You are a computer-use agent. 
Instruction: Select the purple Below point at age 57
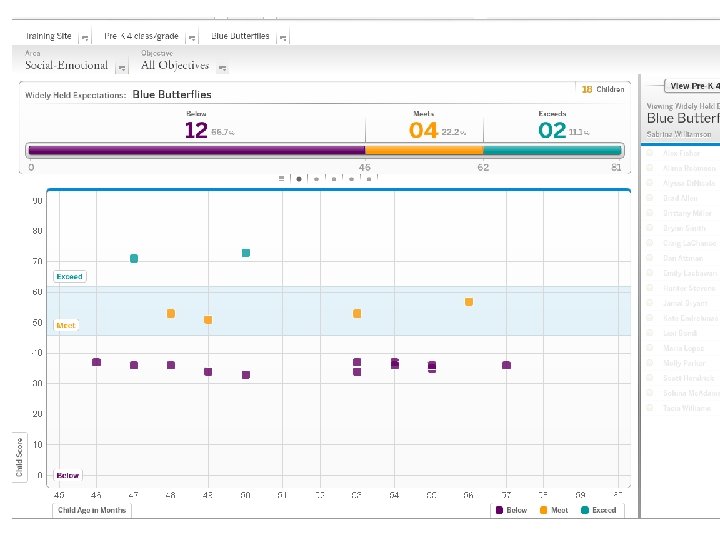tap(506, 365)
